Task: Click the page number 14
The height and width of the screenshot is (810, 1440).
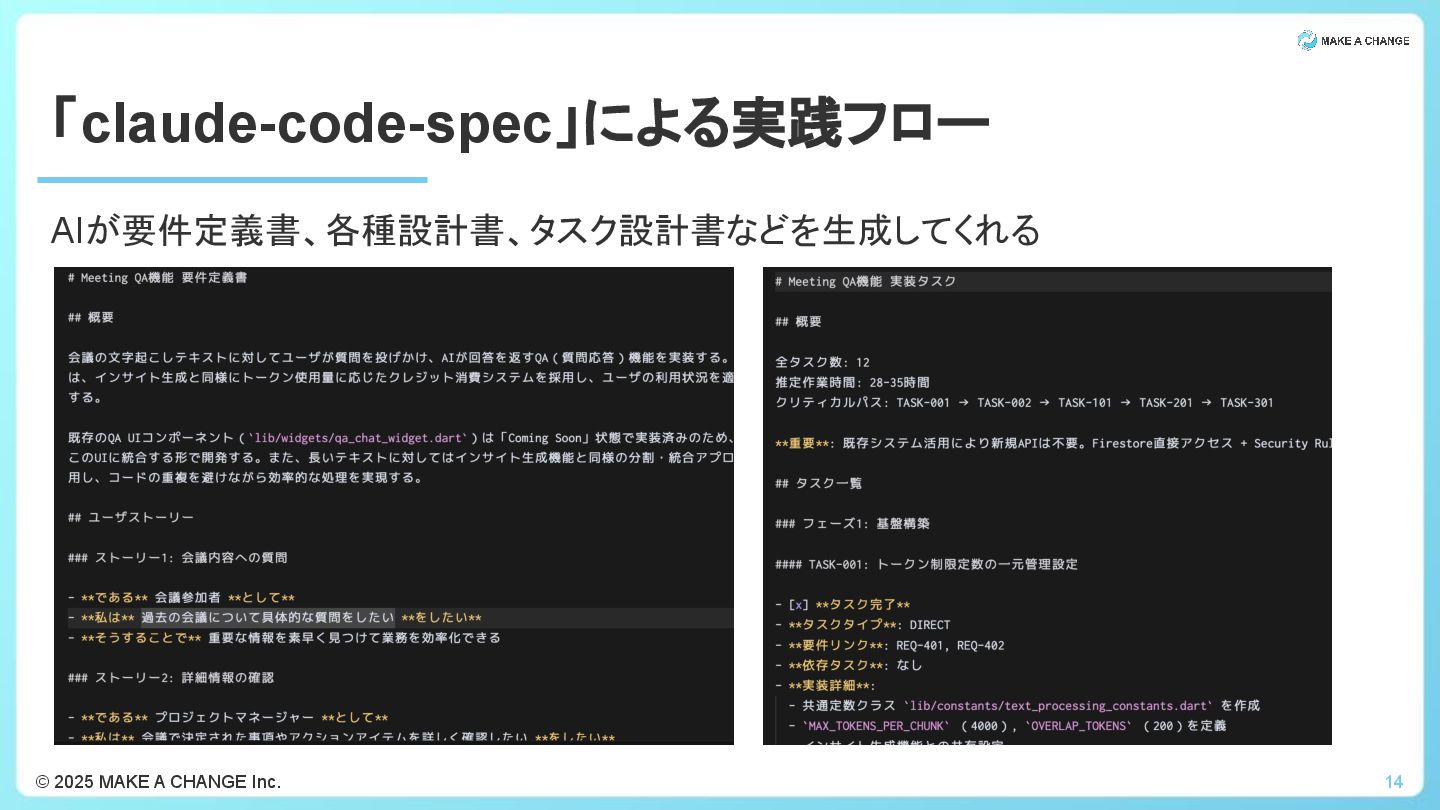Action: (x=1394, y=782)
